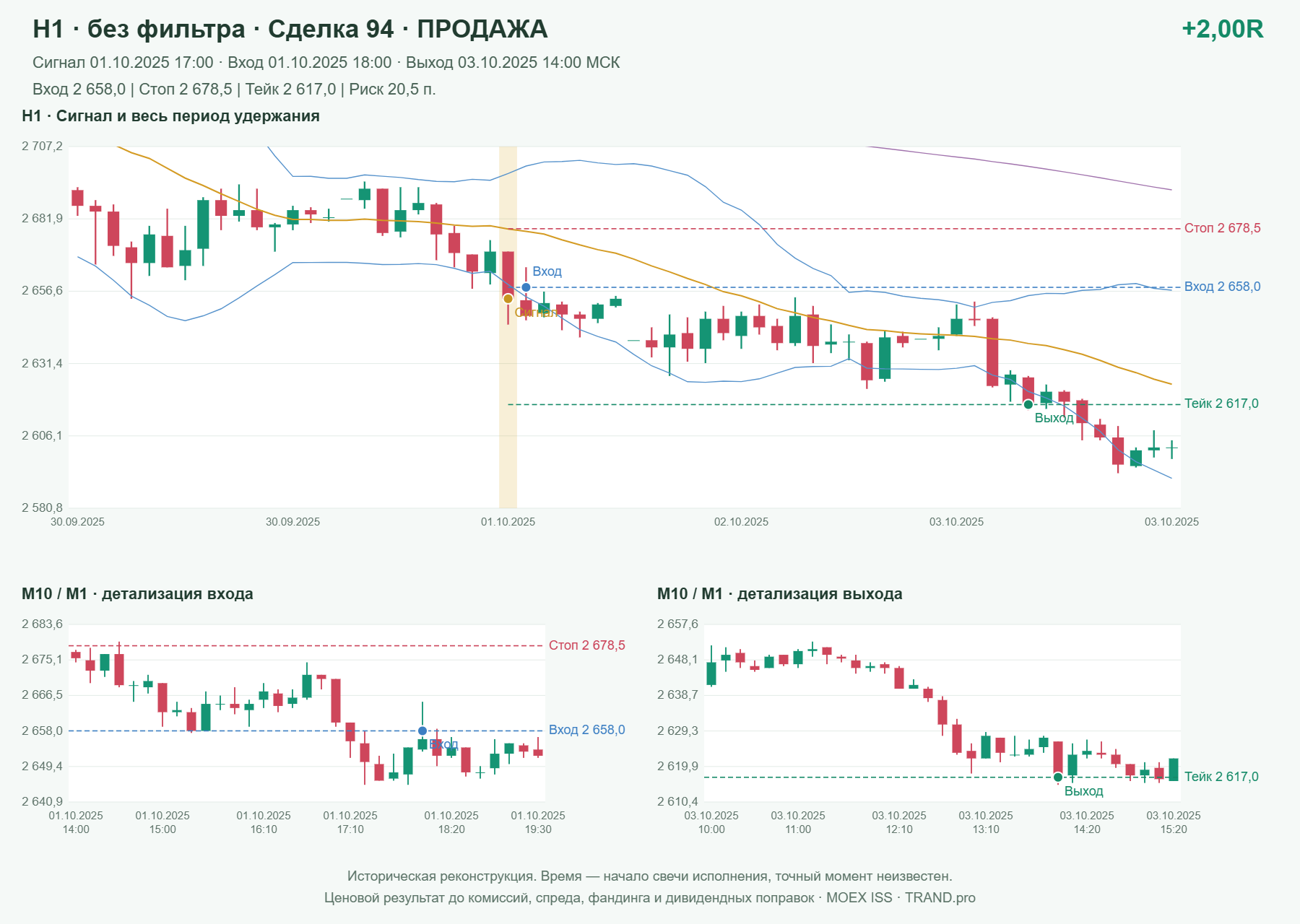Click the green exit marker on H1 chart
1300x924 pixels.
point(1028,404)
